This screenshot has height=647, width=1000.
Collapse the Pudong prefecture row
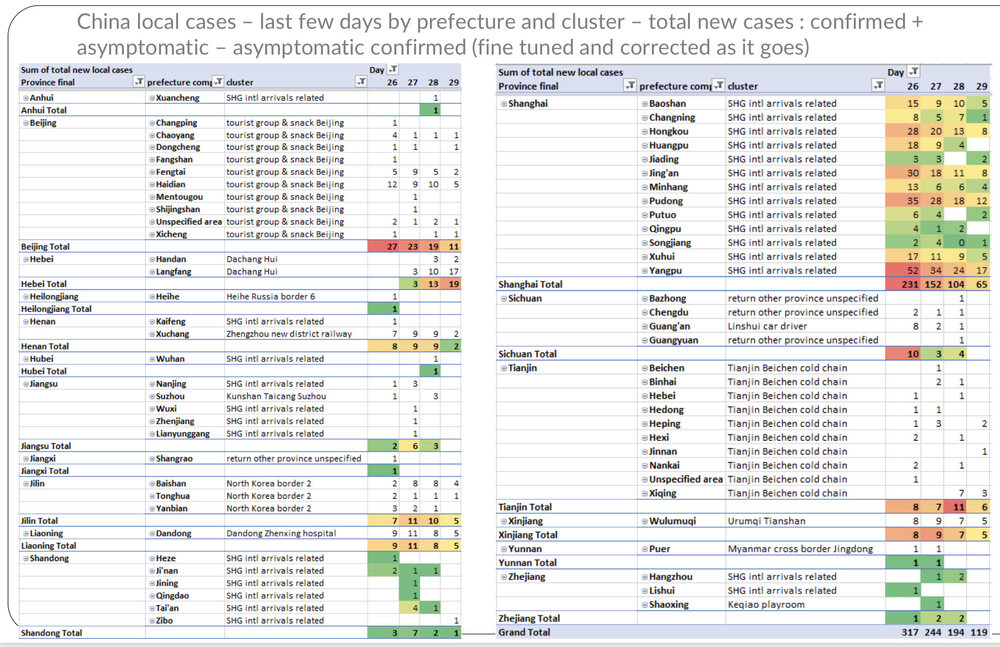tap(643, 201)
